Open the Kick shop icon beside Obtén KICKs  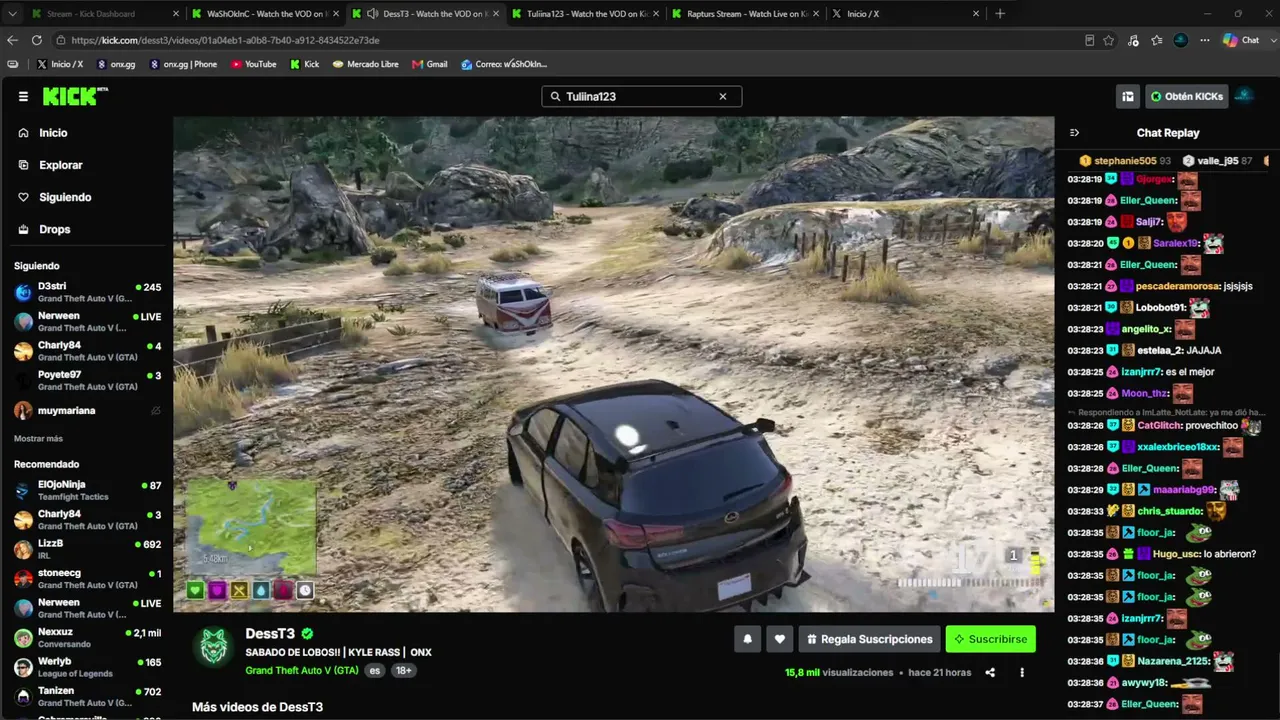pyautogui.click(x=1128, y=97)
